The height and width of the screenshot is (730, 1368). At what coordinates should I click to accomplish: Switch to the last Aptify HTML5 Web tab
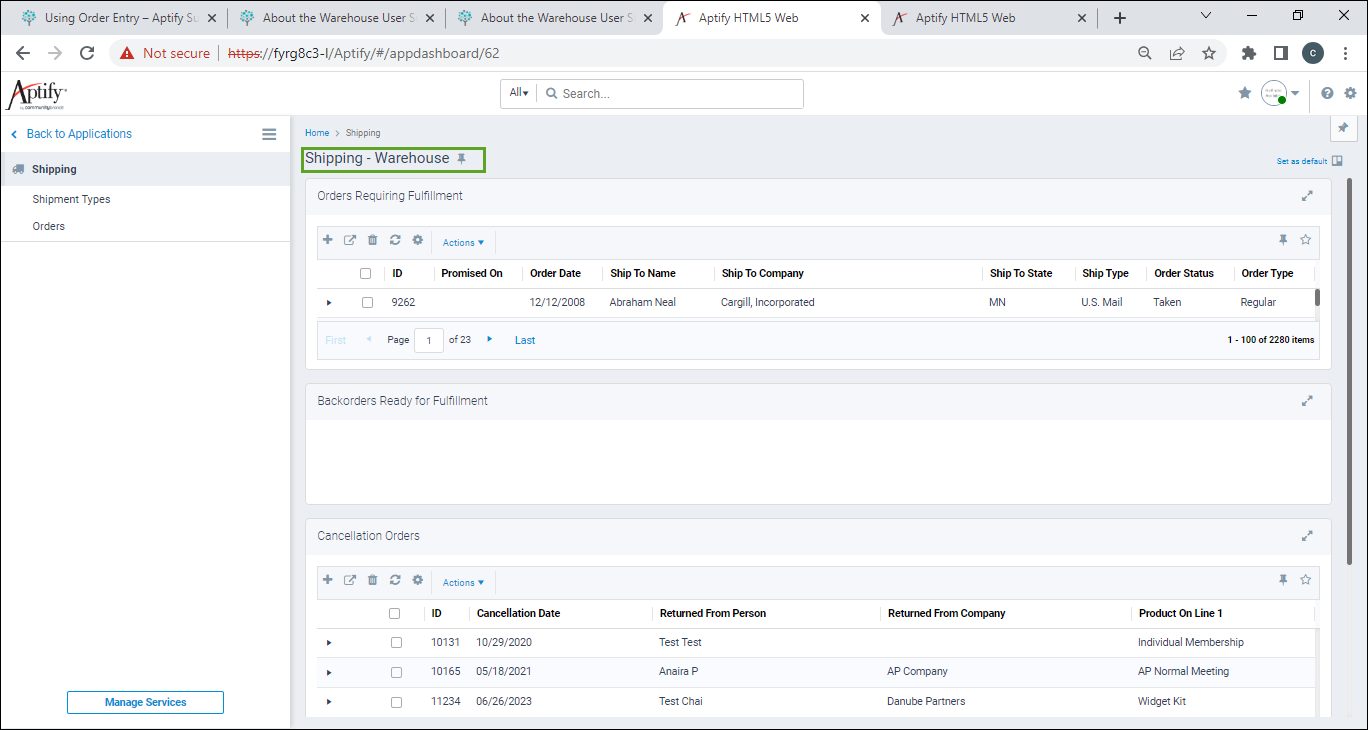989,18
